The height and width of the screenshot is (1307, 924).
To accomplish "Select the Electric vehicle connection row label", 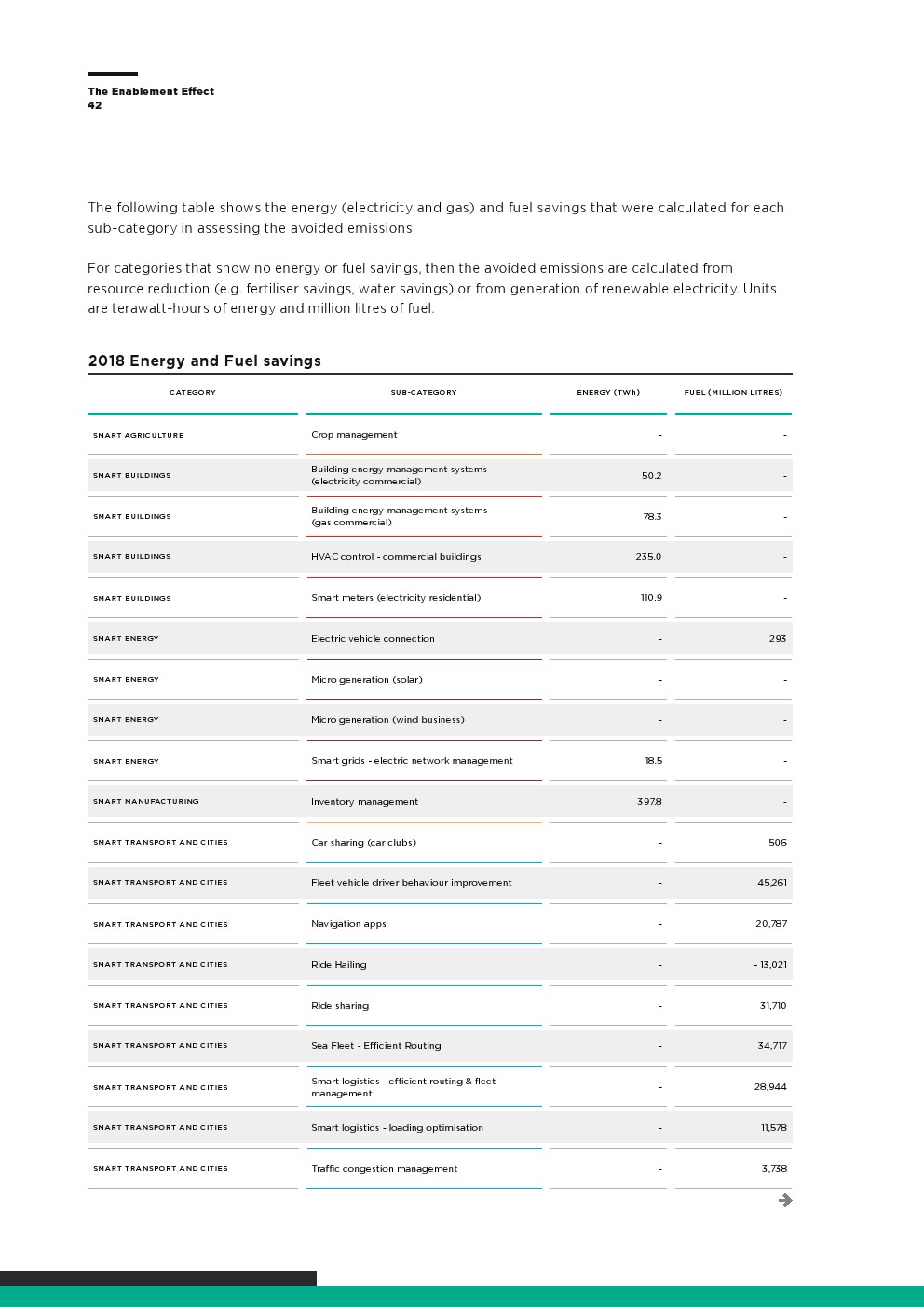I will (x=373, y=639).
